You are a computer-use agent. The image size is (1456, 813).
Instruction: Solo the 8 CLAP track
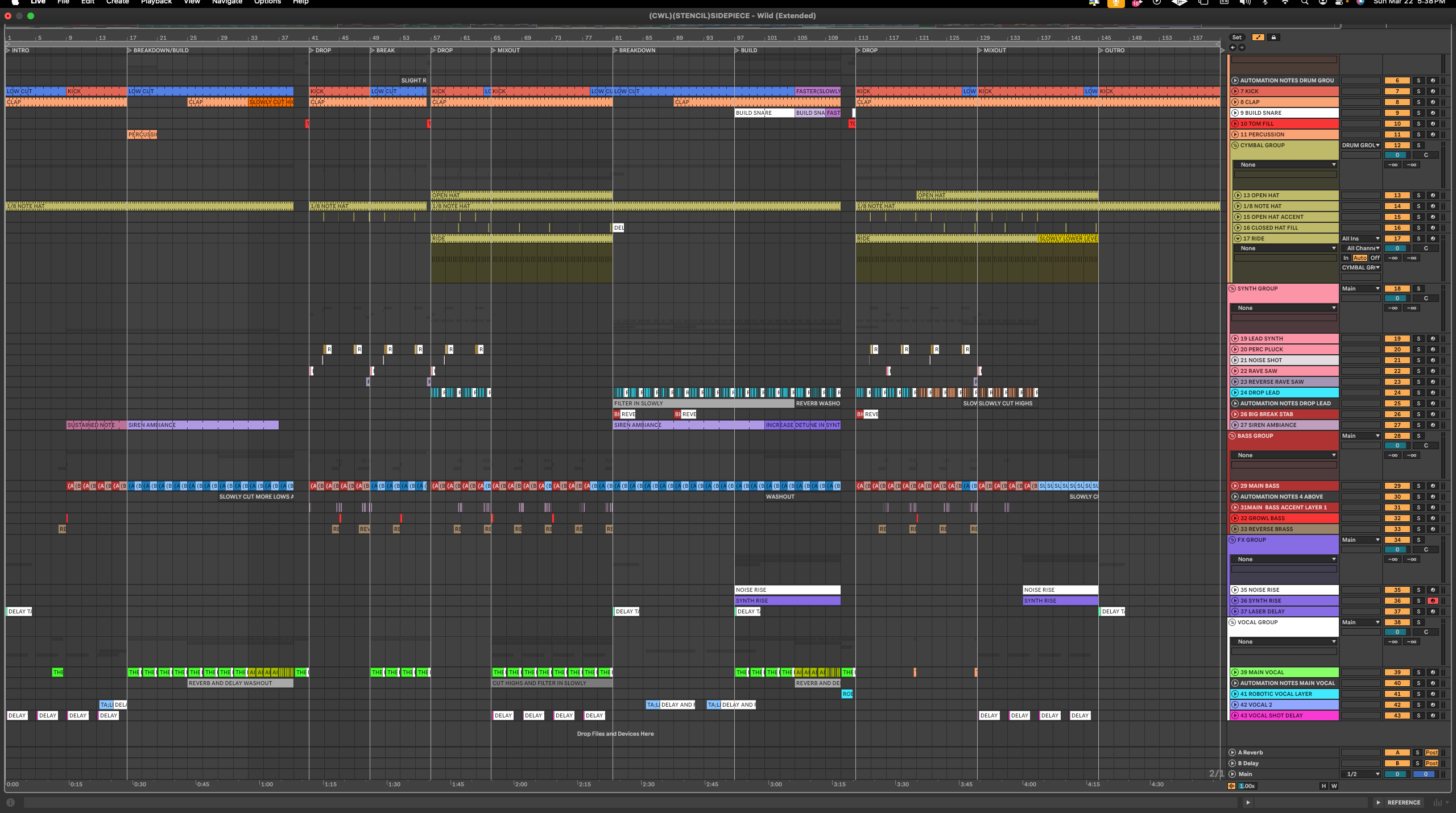point(1418,102)
